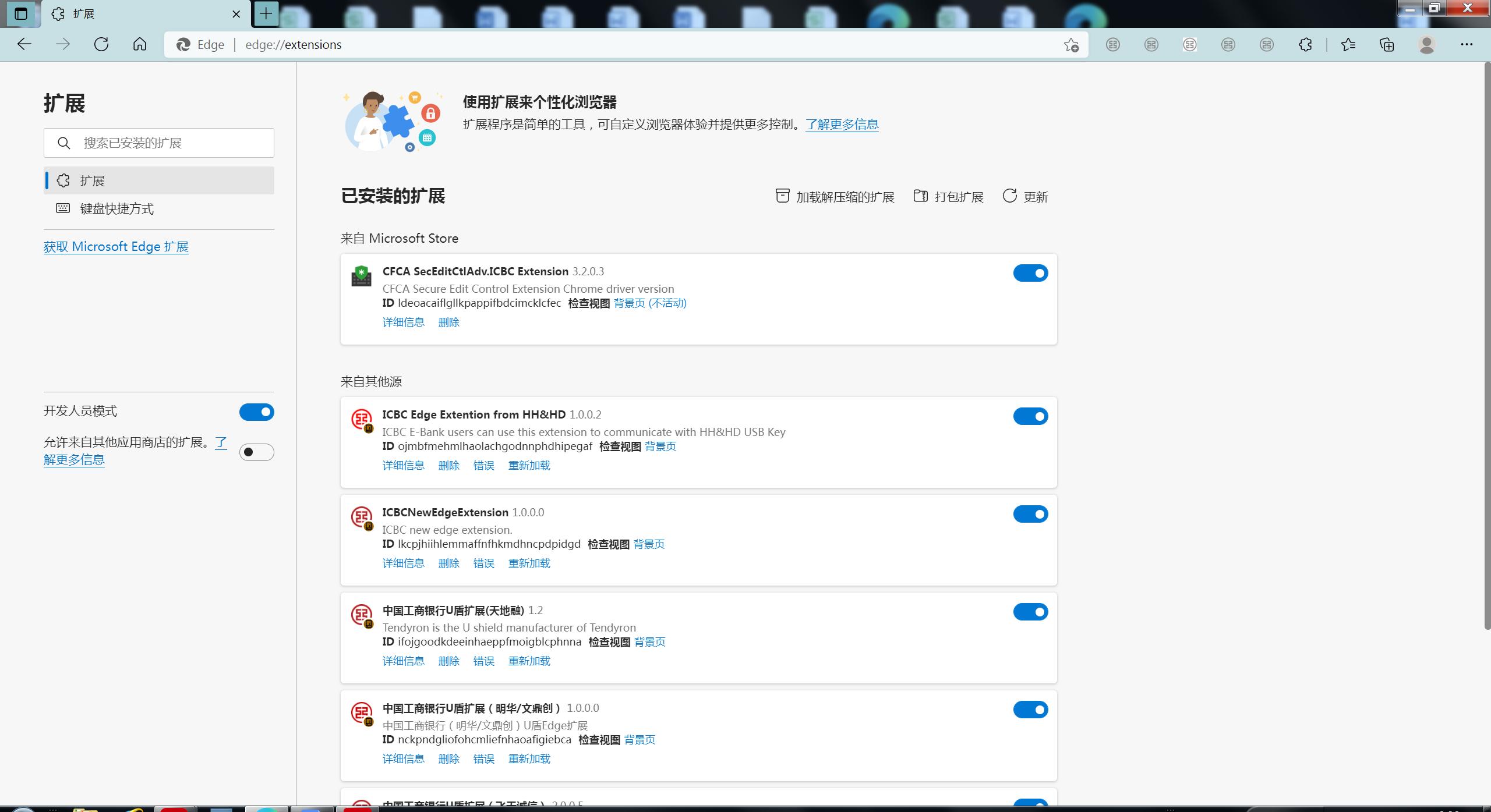Open Settings and more ellipsis menu
The width and height of the screenshot is (1491, 812).
tap(1467, 44)
